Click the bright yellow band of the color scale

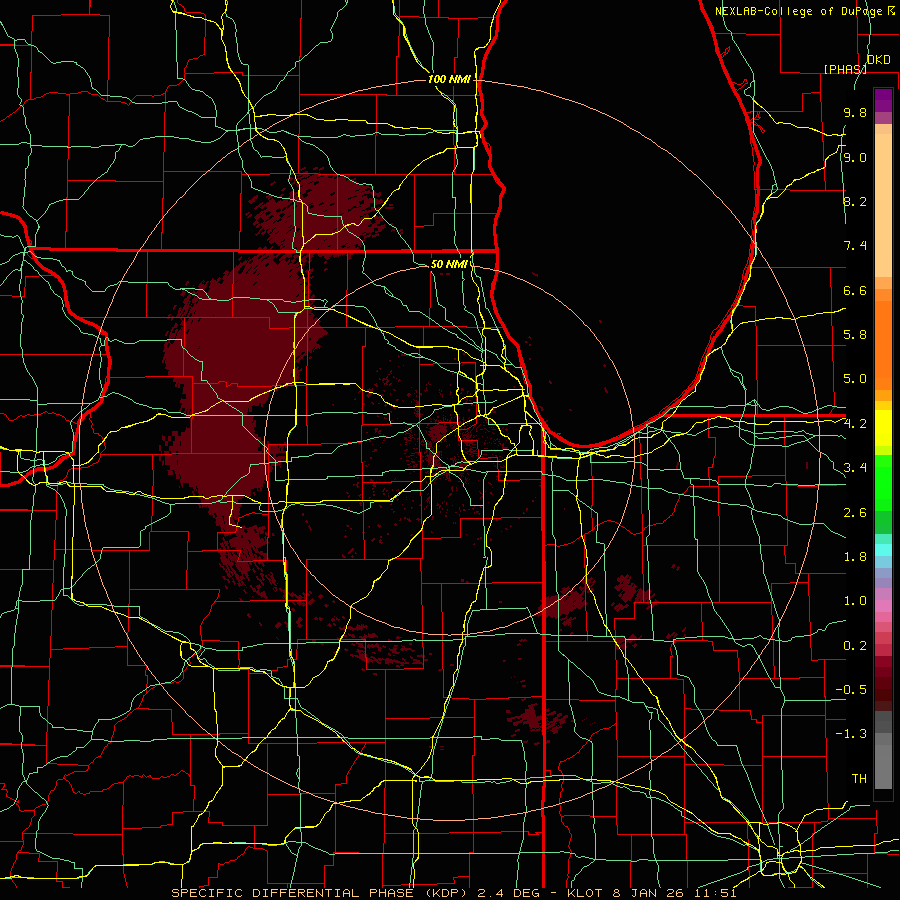pos(883,428)
